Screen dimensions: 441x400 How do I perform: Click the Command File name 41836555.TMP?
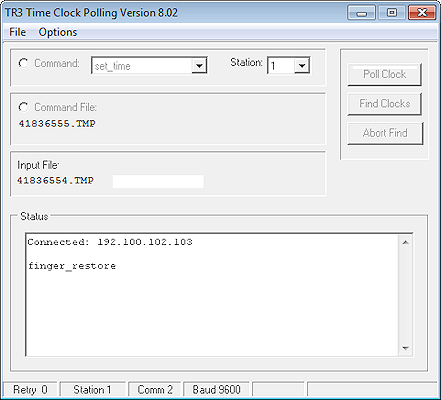coord(57,124)
